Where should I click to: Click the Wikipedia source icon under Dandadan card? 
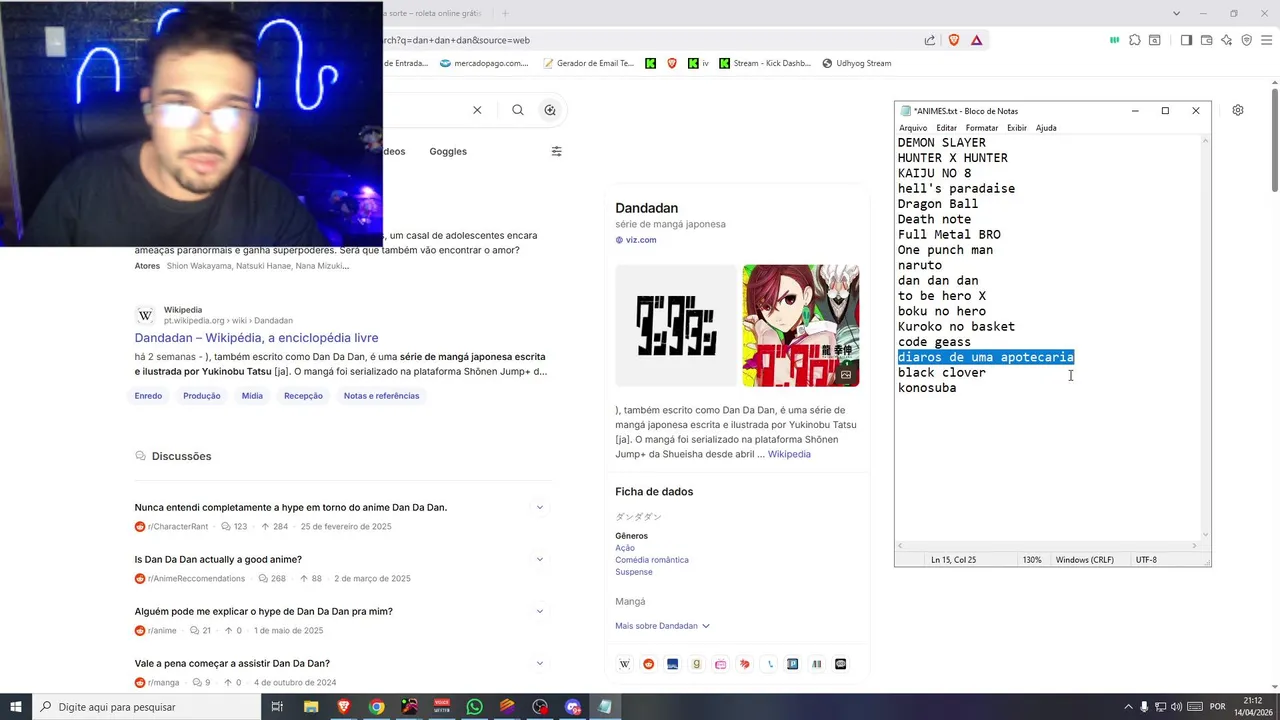[x=624, y=664]
